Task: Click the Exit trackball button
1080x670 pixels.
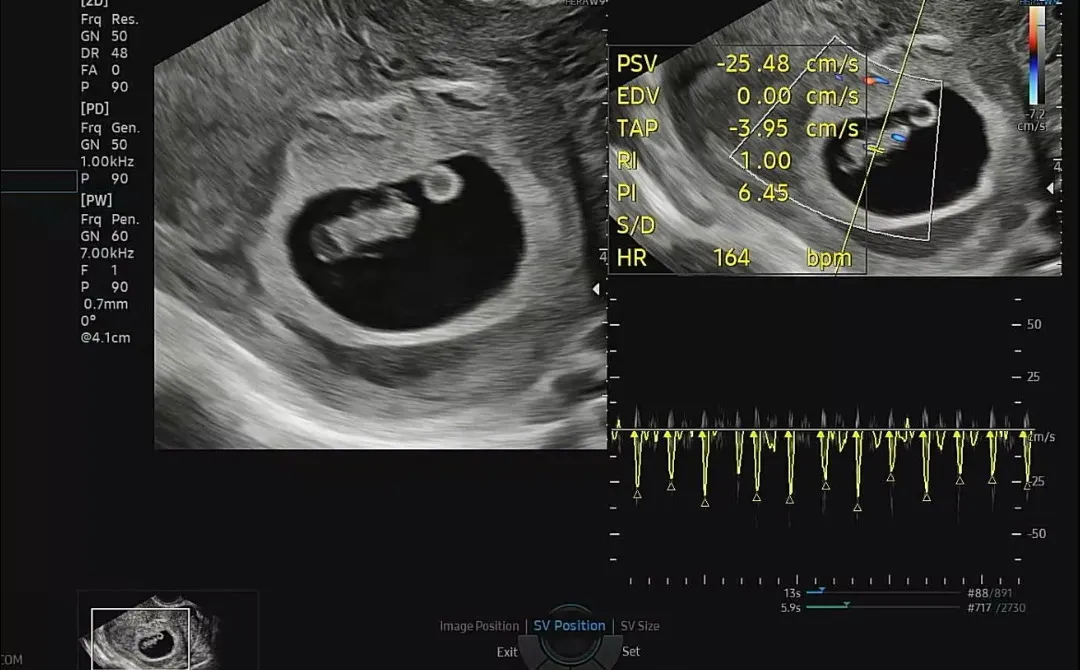Action: [x=507, y=651]
